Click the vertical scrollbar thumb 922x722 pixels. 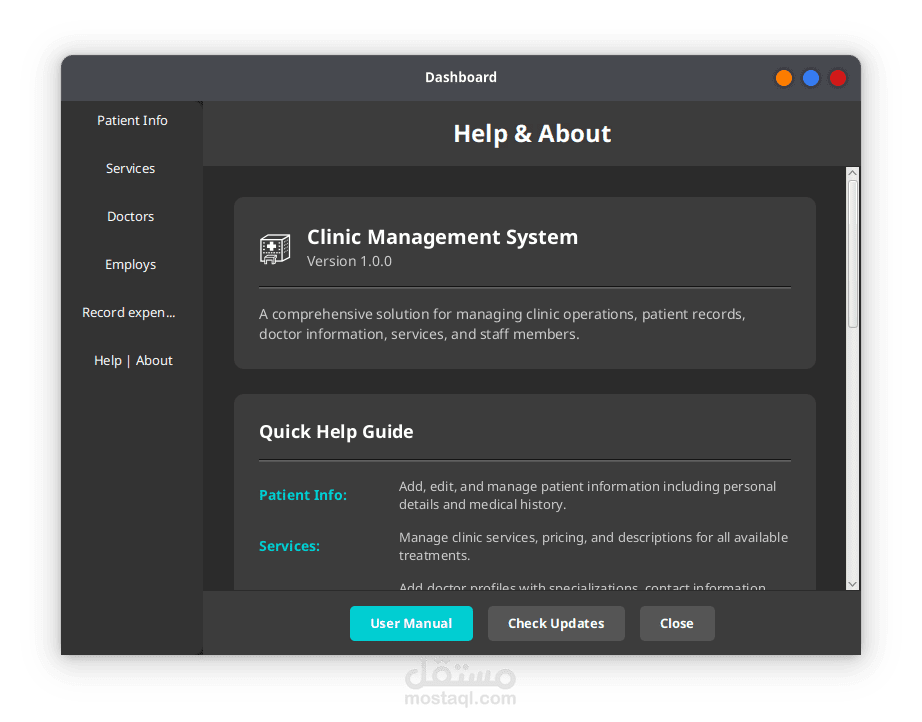click(x=853, y=254)
